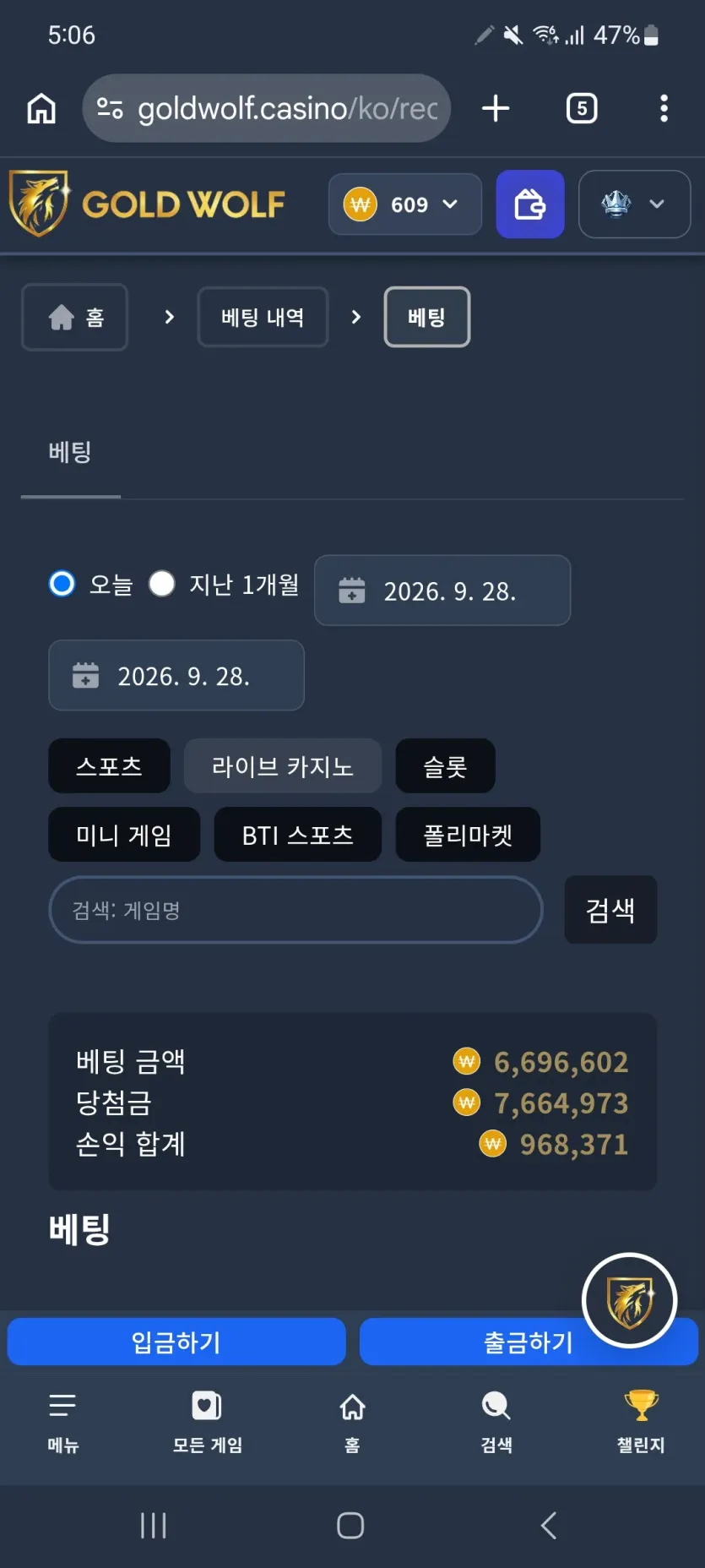
Task: Open 모든 게임 in bottom navigation
Action: pos(207,1422)
